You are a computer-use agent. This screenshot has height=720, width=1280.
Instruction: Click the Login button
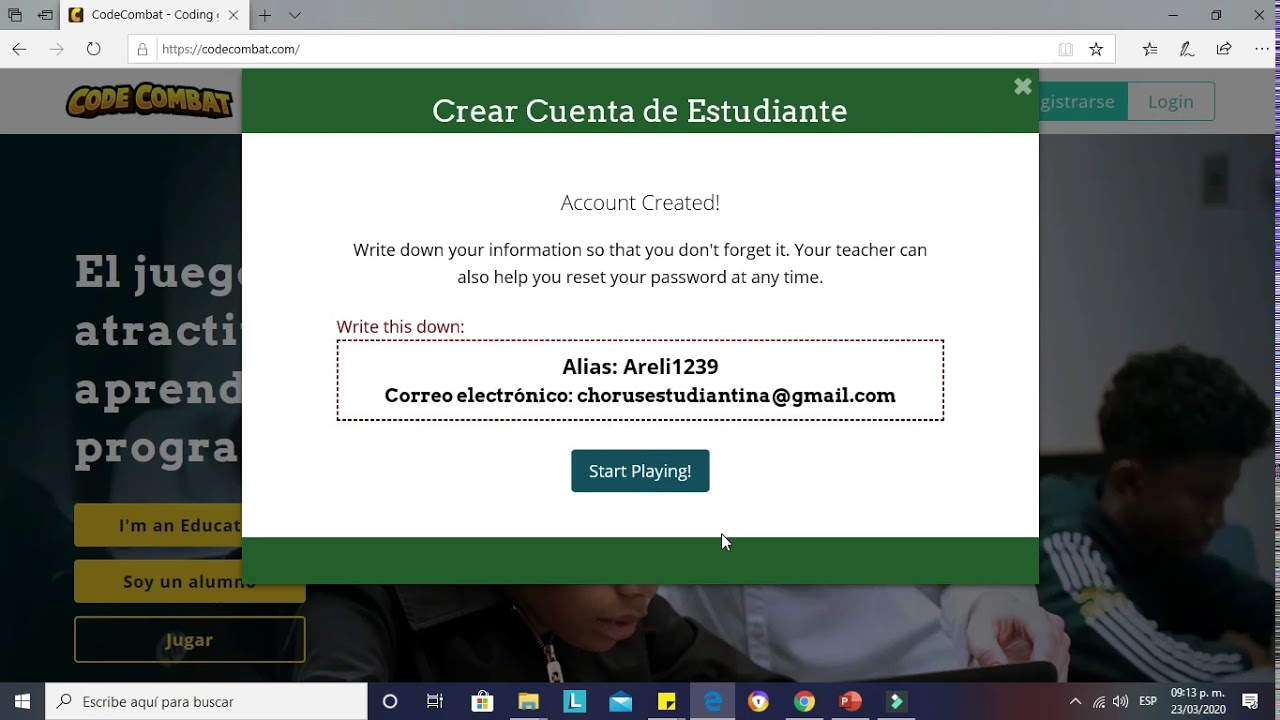click(x=1171, y=101)
